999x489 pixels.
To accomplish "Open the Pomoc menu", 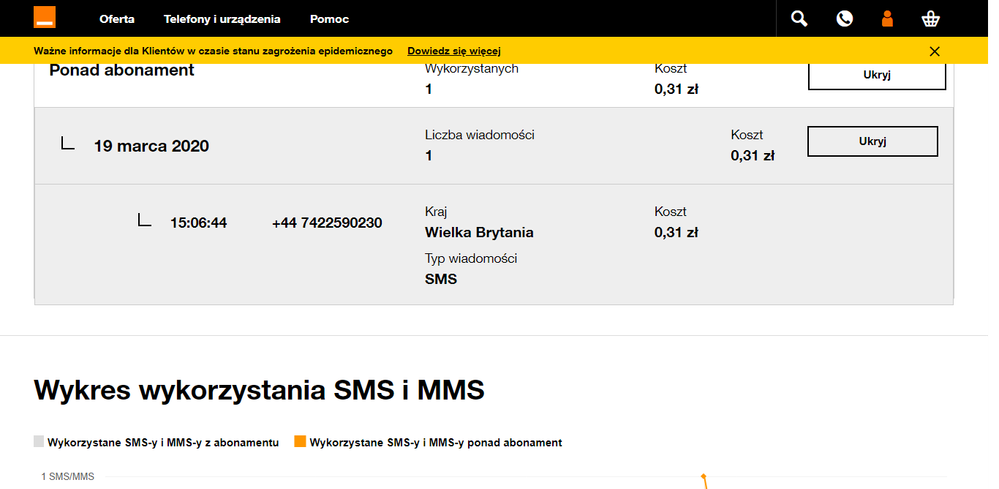I will point(329,19).
